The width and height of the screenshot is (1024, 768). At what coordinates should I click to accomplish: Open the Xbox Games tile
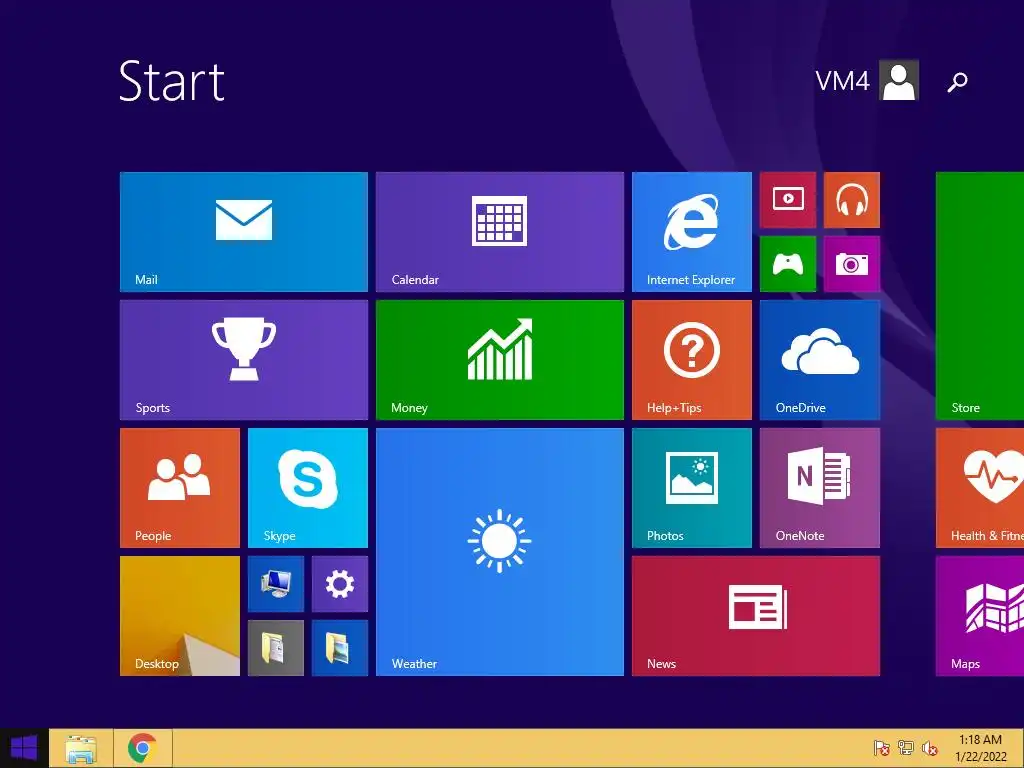coord(788,264)
